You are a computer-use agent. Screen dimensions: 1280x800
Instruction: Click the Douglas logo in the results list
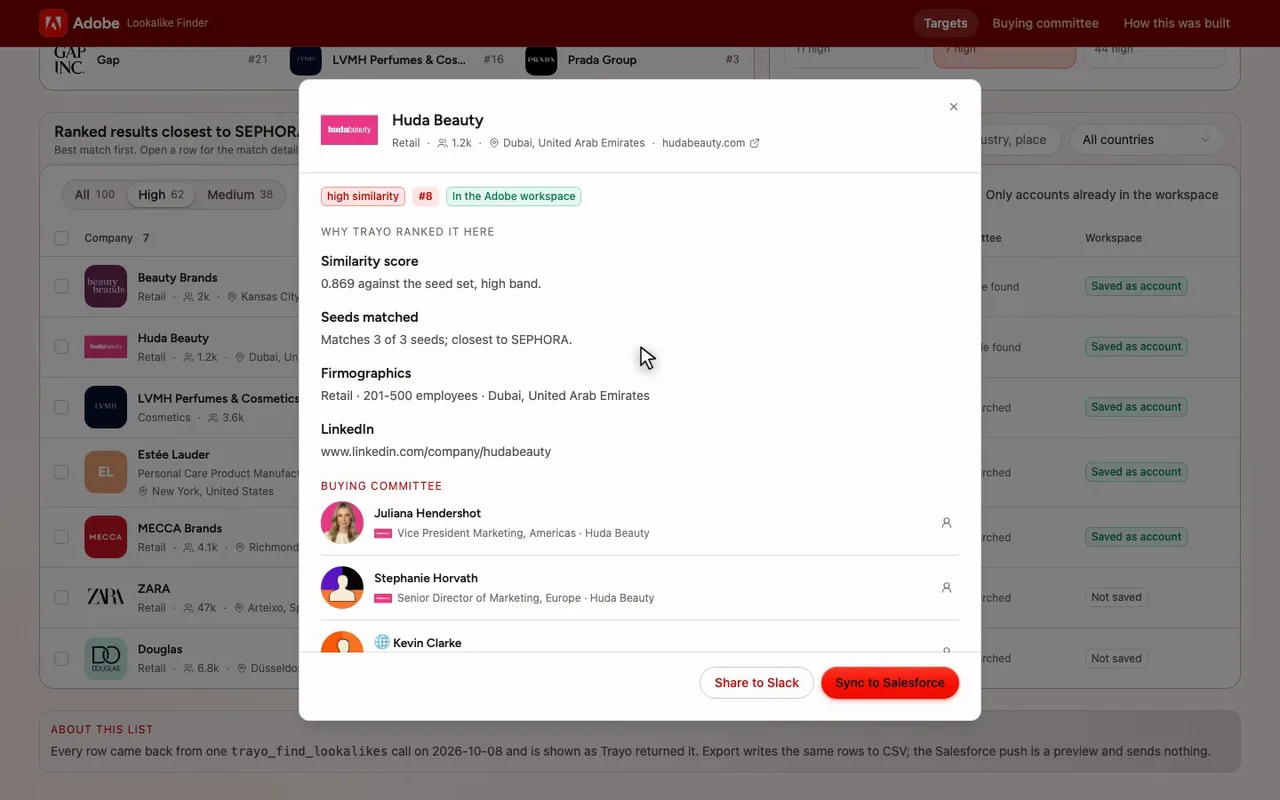105,658
